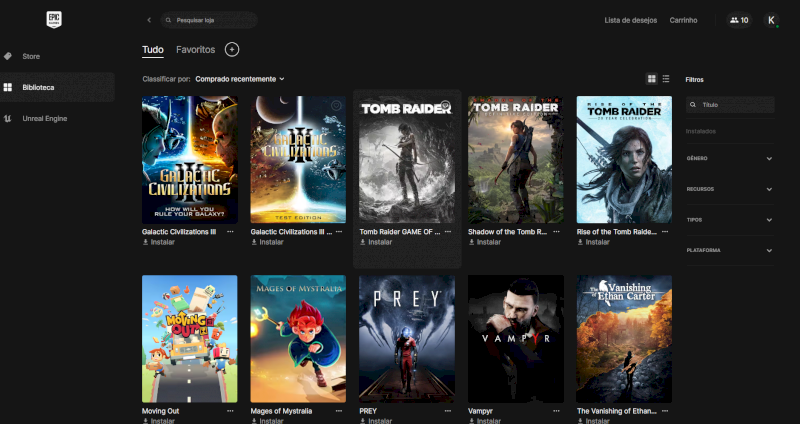
Task: Add a new collection with plus icon
Action: click(x=232, y=49)
